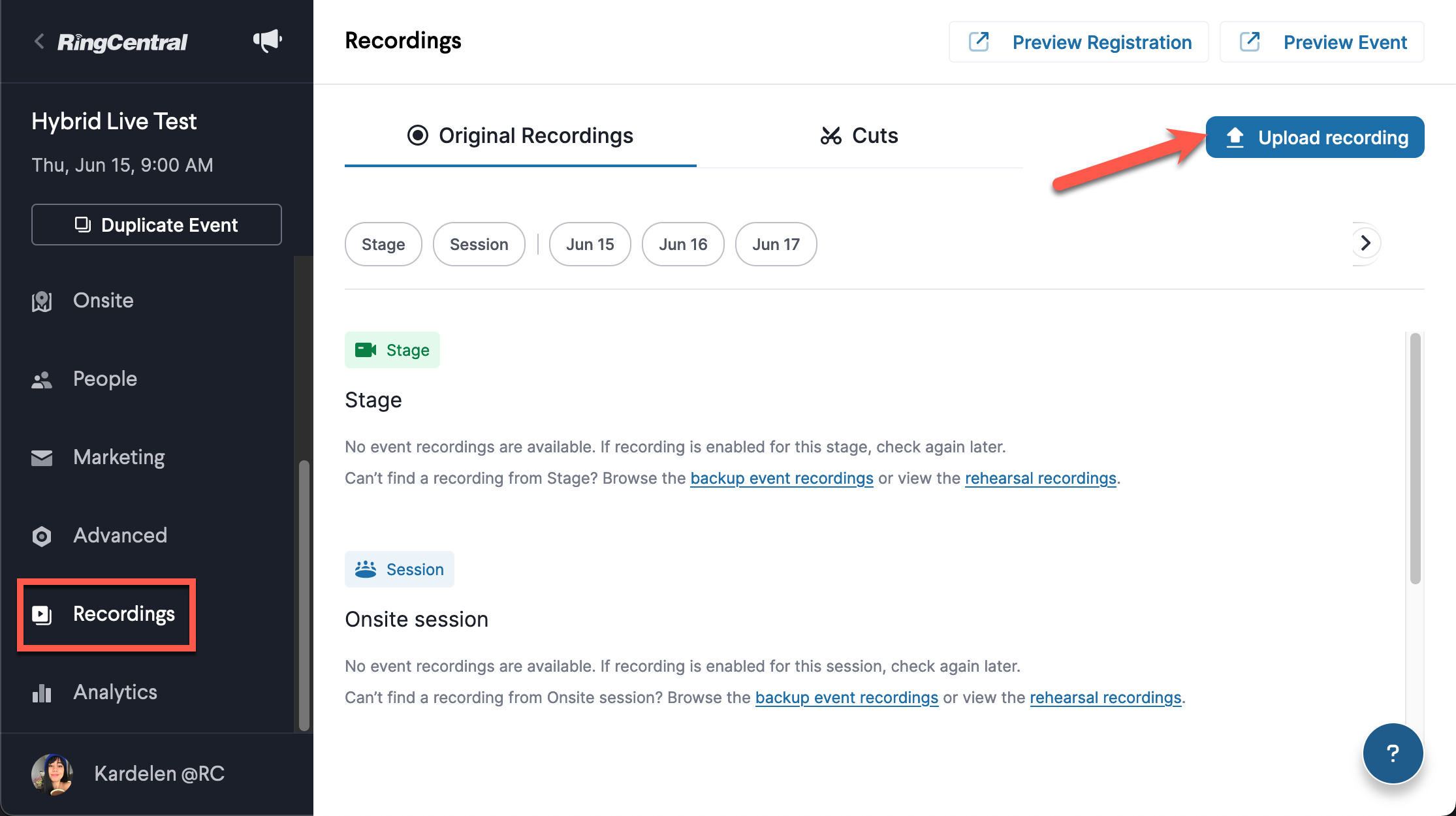1456x816 pixels.
Task: Click the Duplicate Event button
Action: 157,225
